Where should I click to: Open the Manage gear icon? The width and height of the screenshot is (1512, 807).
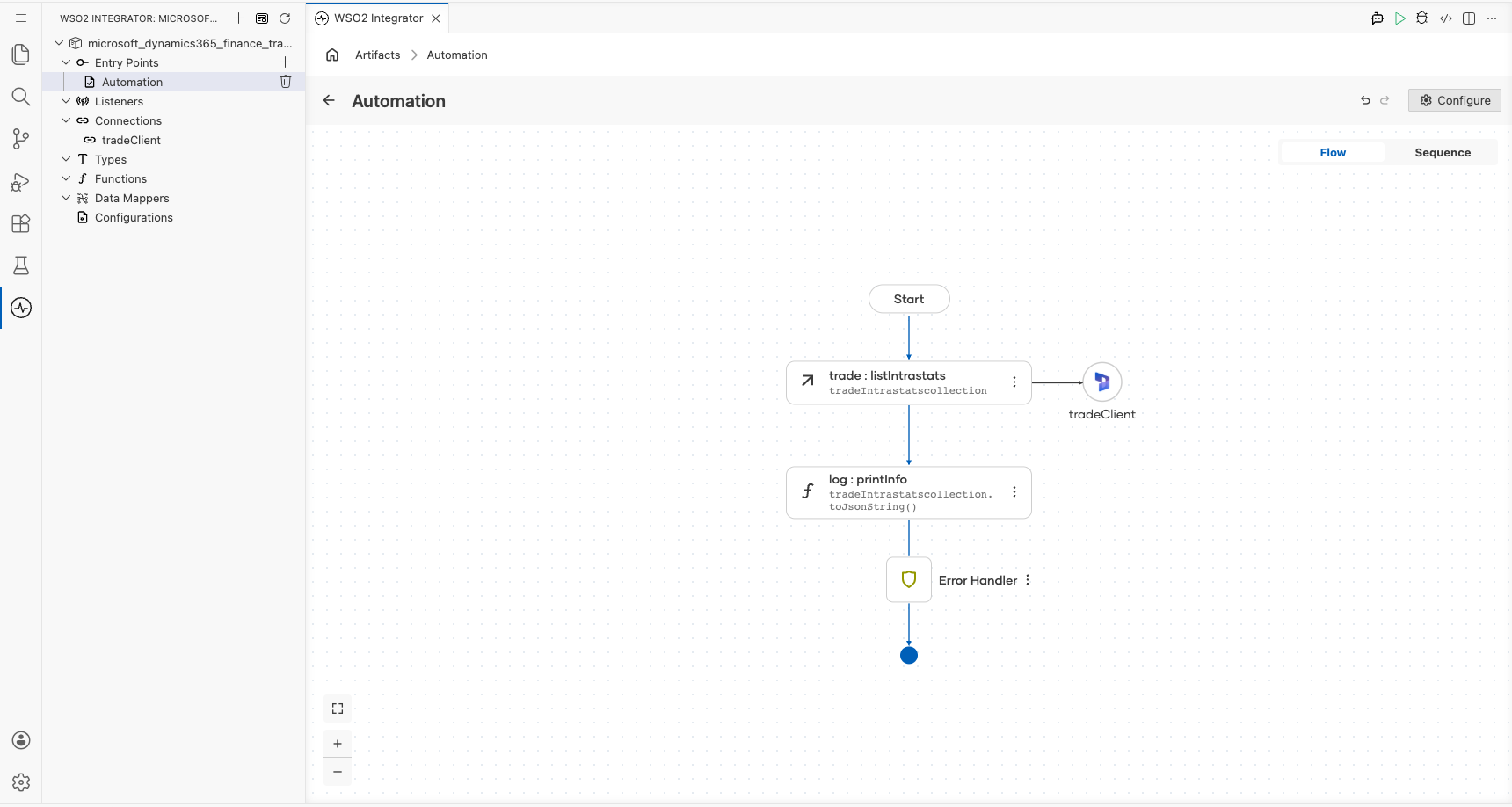coord(21,782)
